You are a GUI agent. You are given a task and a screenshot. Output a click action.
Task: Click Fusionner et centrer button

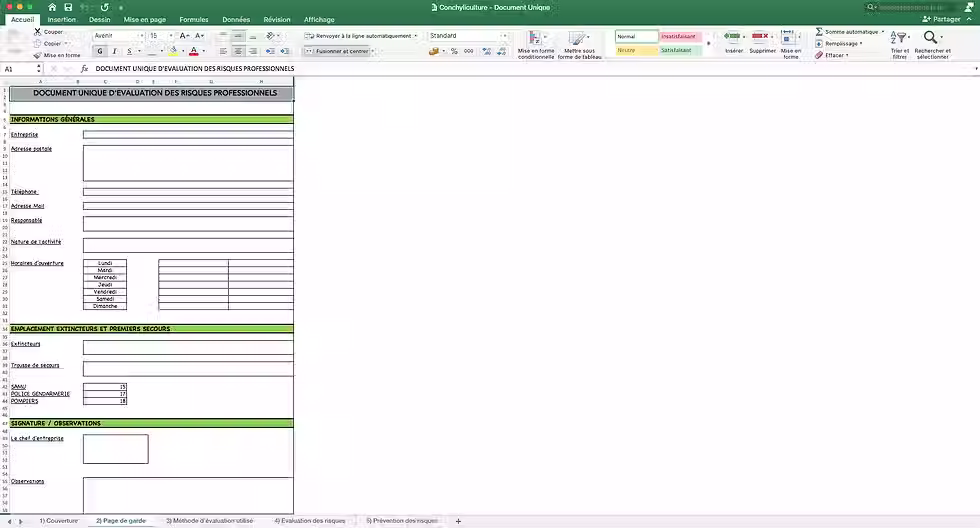click(x=339, y=51)
